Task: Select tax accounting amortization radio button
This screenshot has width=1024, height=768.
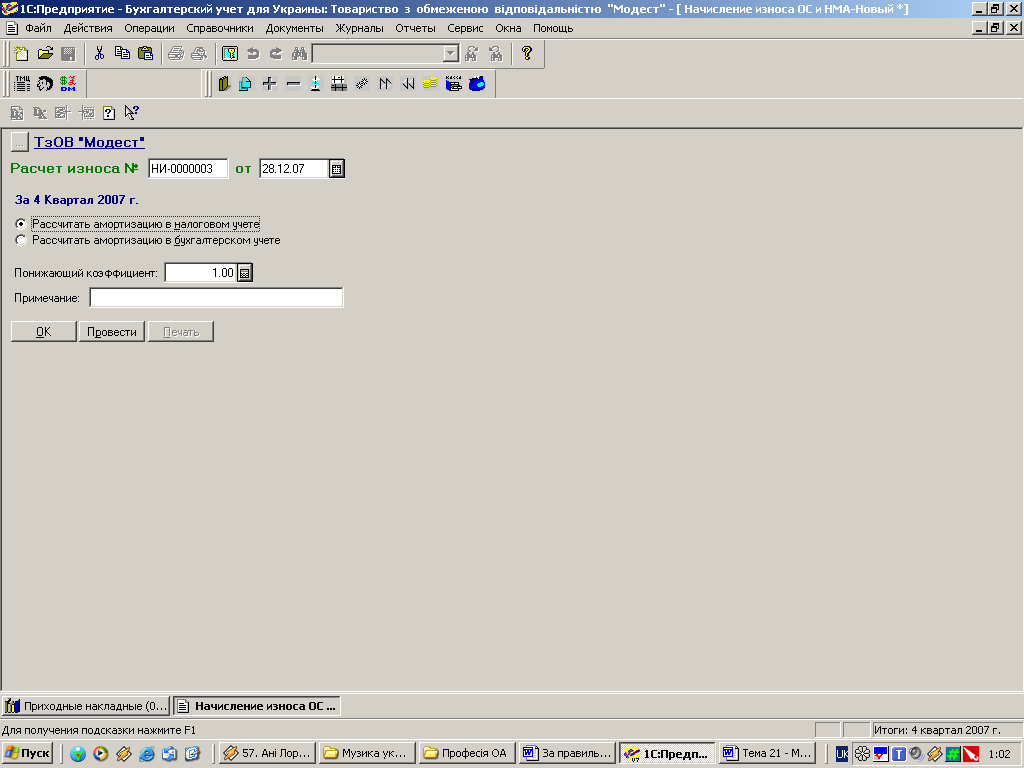Action: [21, 224]
